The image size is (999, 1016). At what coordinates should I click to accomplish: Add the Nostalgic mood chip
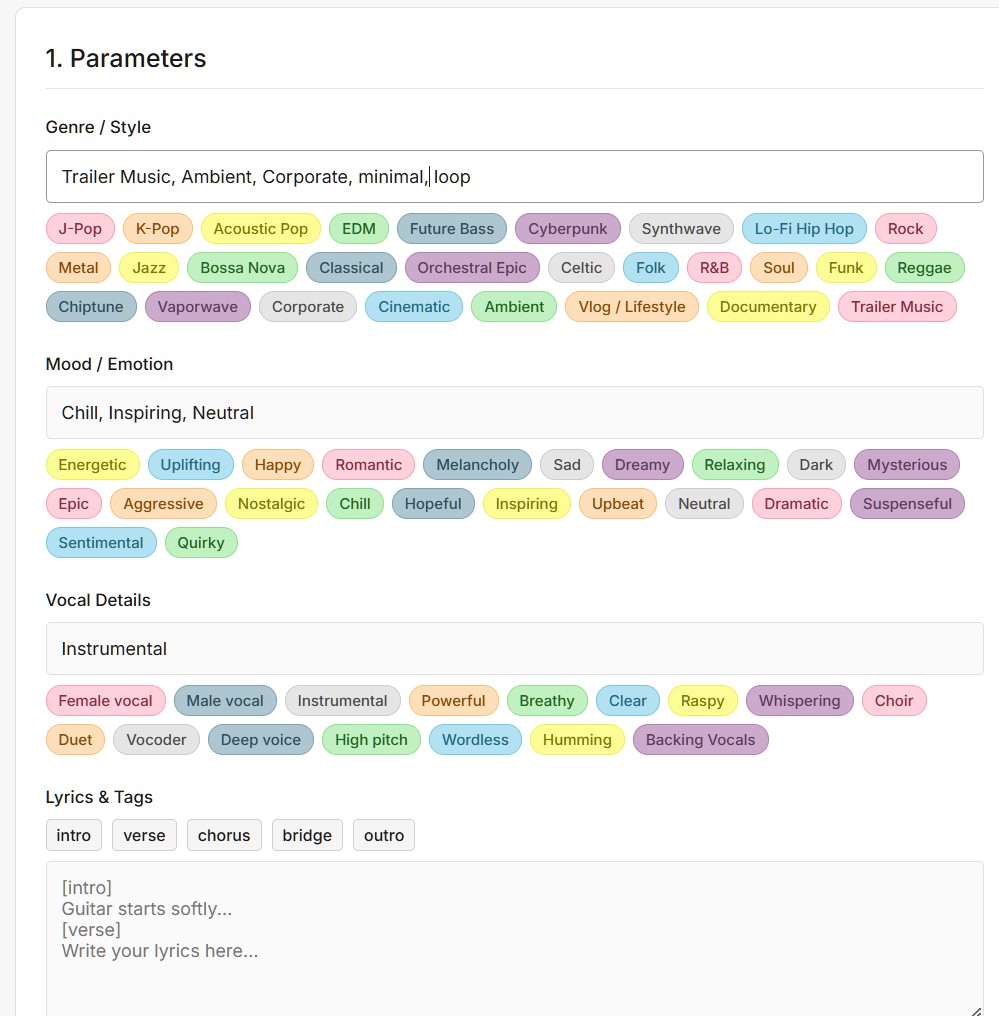click(x=271, y=503)
